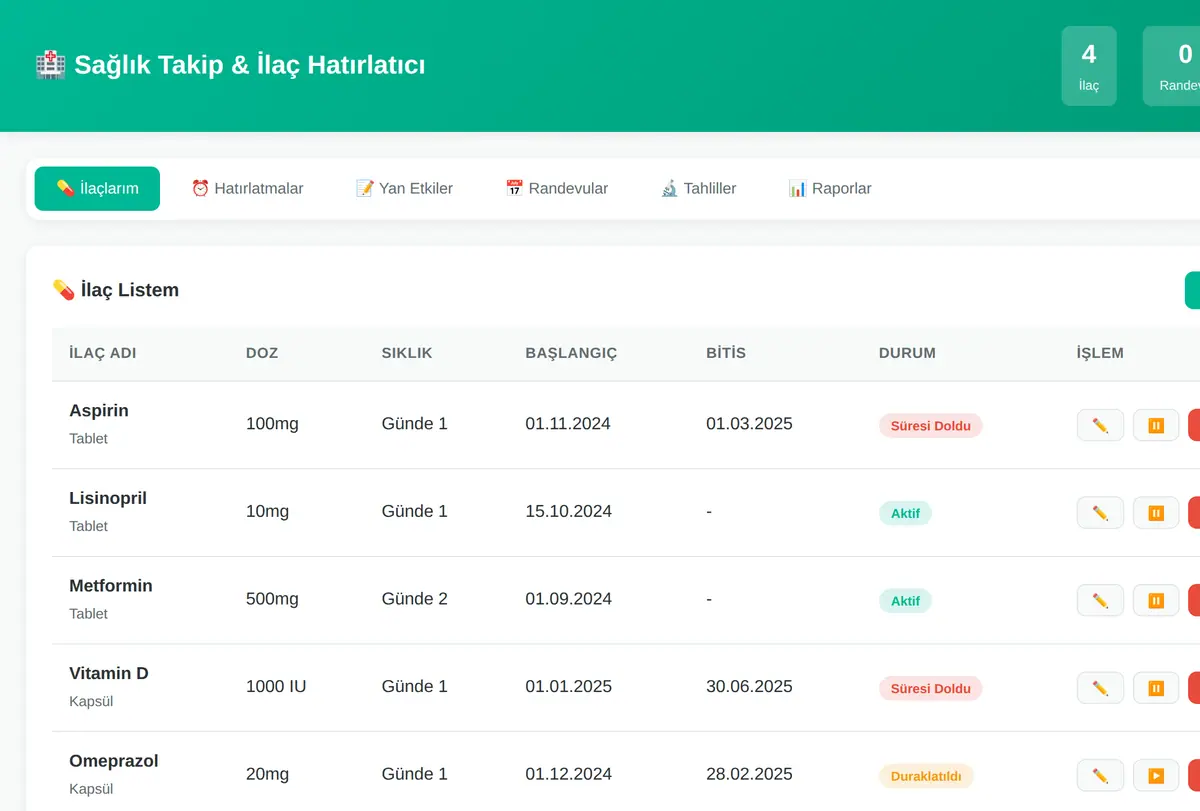
Task: Click the BİTİŞ column header
Action: pyautogui.click(x=726, y=353)
